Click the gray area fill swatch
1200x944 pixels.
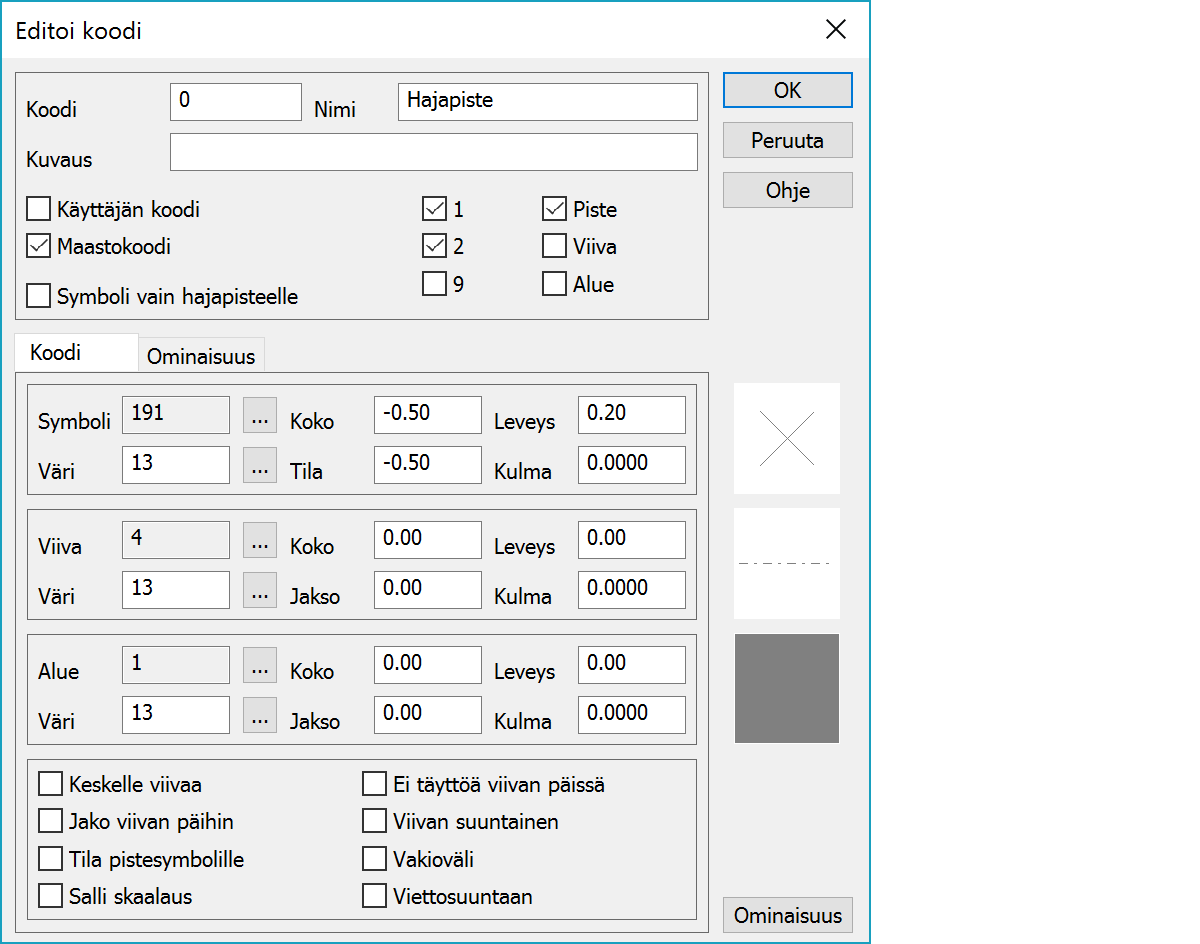786,688
